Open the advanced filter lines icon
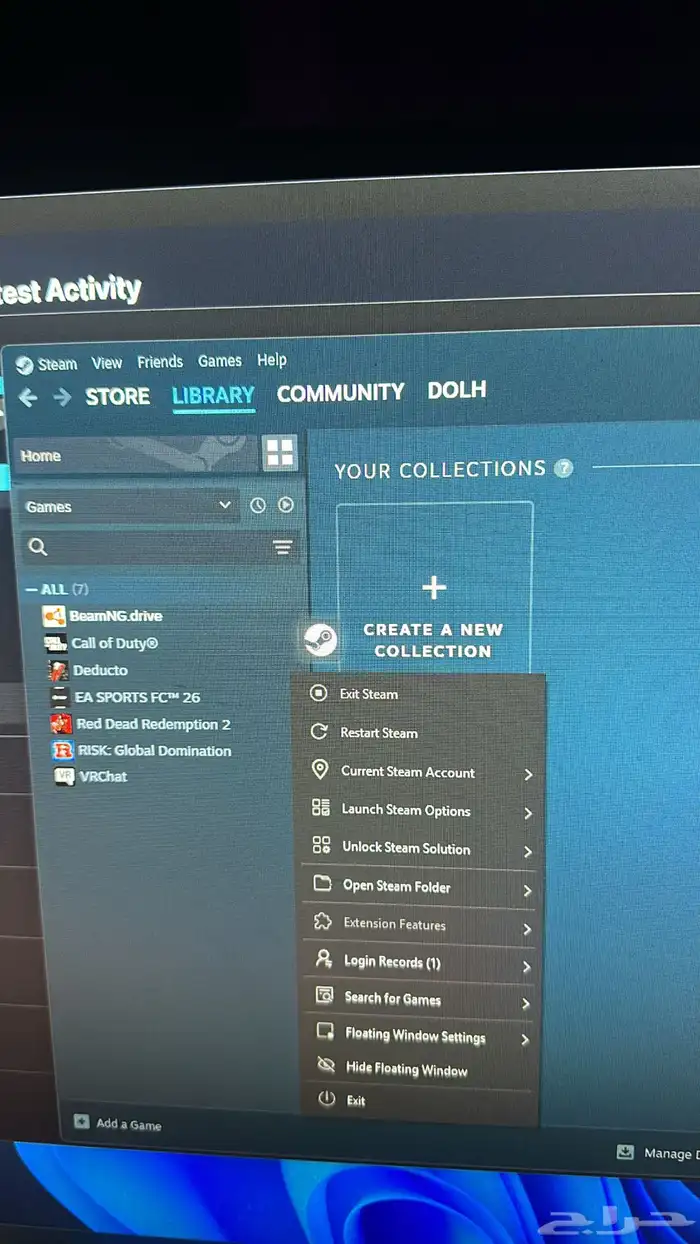 283,547
